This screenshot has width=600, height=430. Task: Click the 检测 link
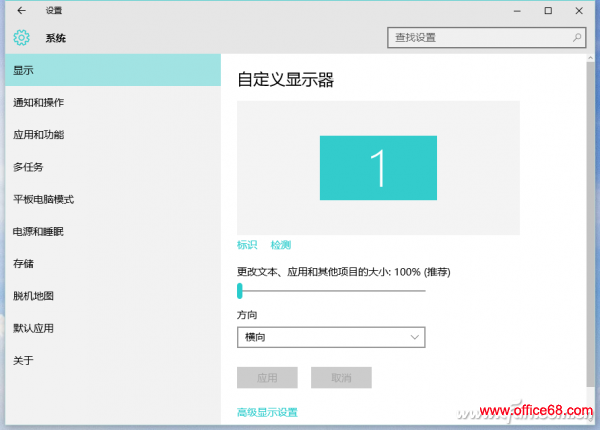(x=280, y=245)
